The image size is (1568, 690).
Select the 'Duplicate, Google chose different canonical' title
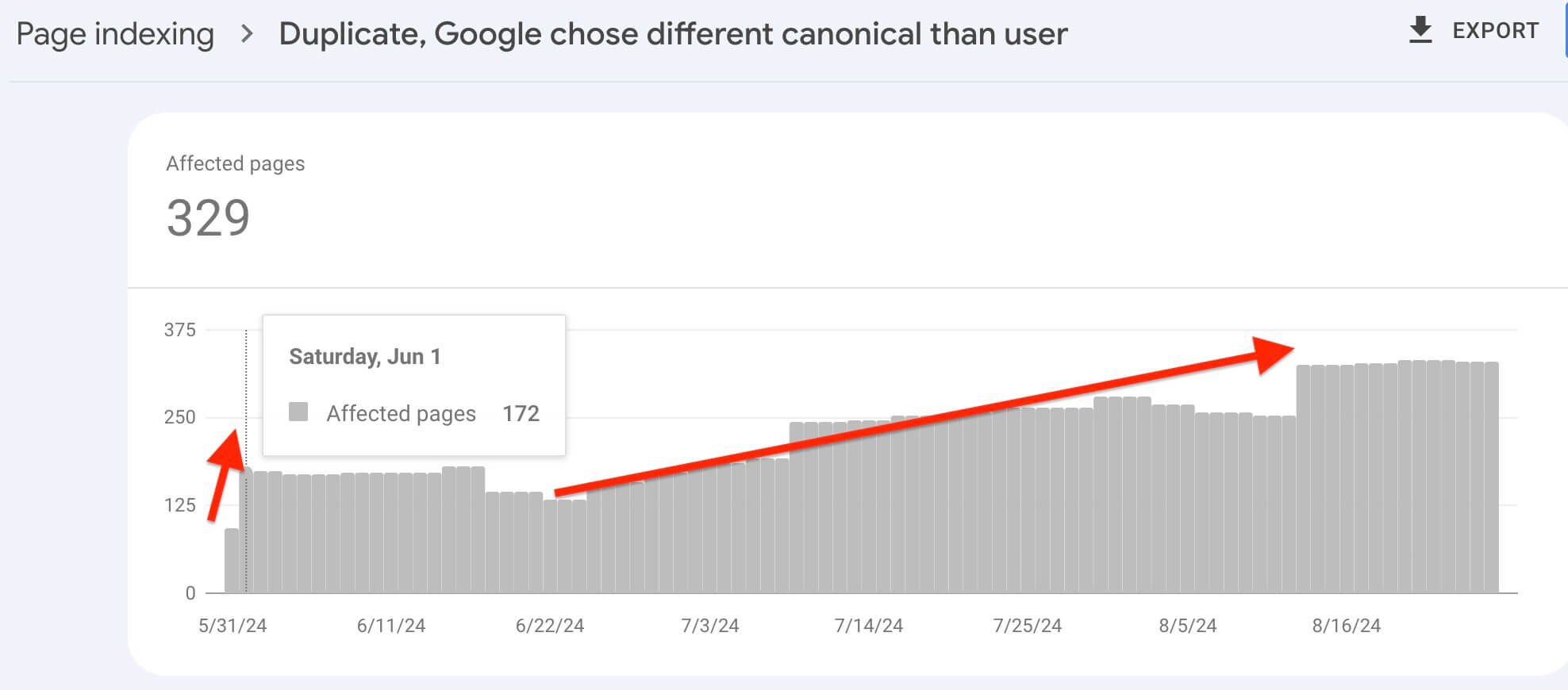click(673, 34)
